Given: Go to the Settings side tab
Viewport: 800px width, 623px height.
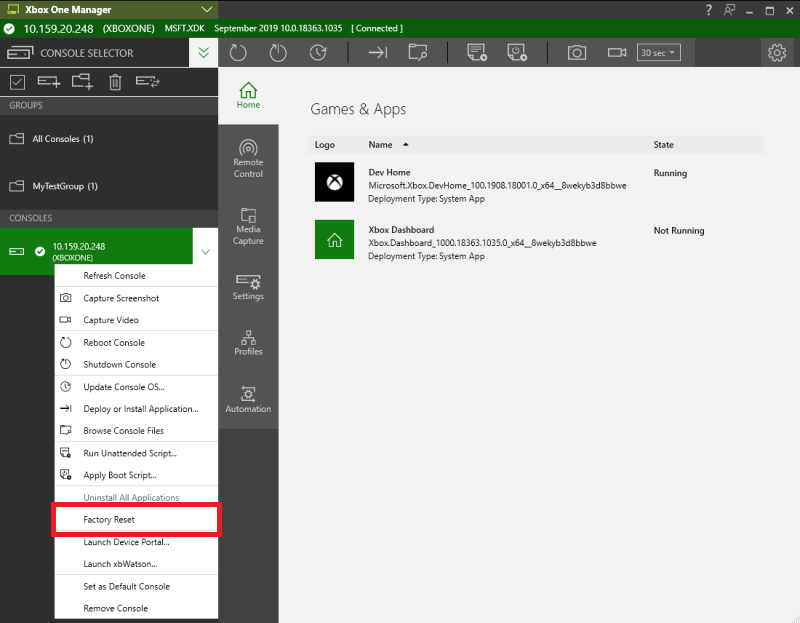Looking at the screenshot, I should [248, 288].
